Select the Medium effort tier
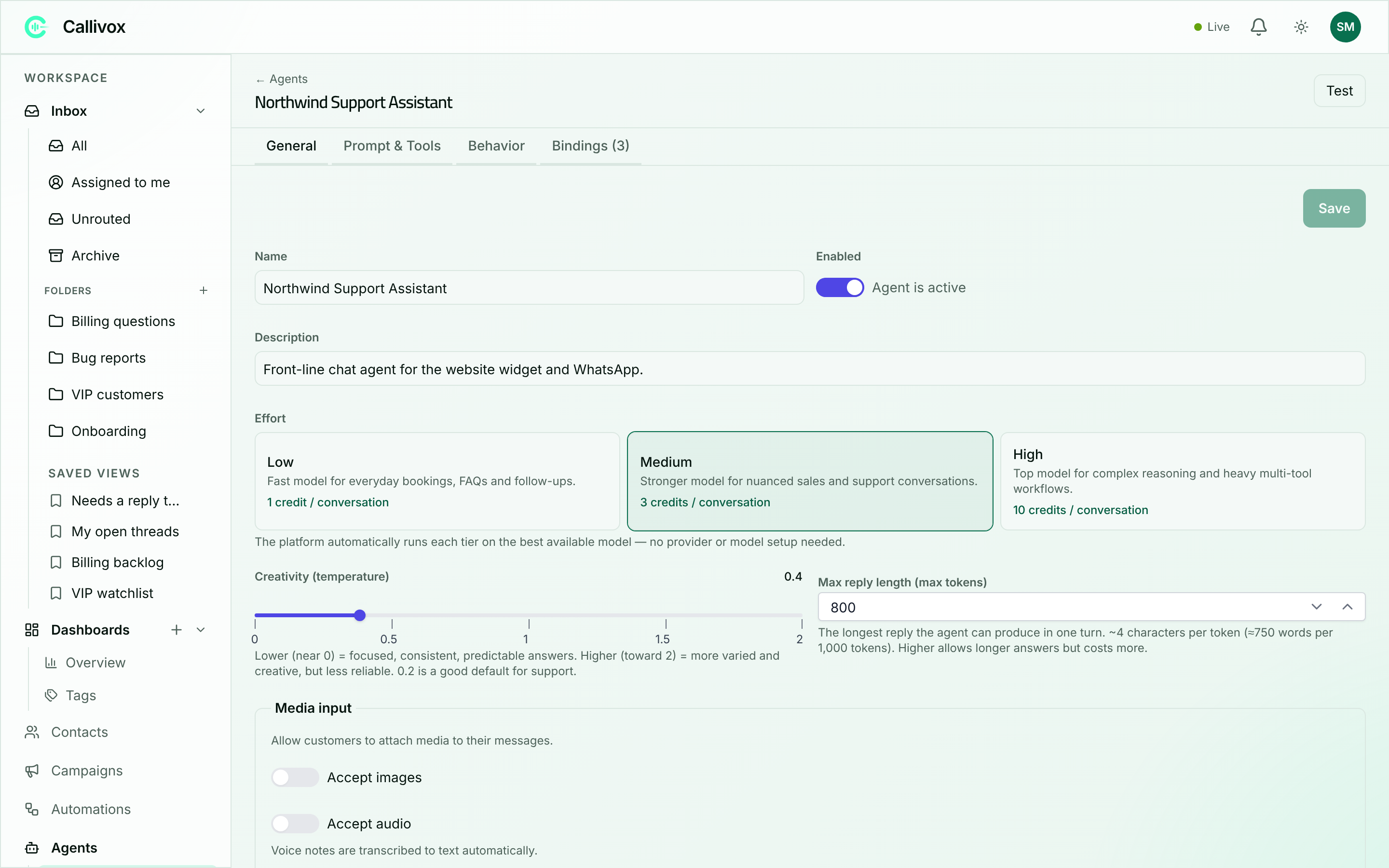Image resolution: width=1389 pixels, height=868 pixels. pos(810,481)
